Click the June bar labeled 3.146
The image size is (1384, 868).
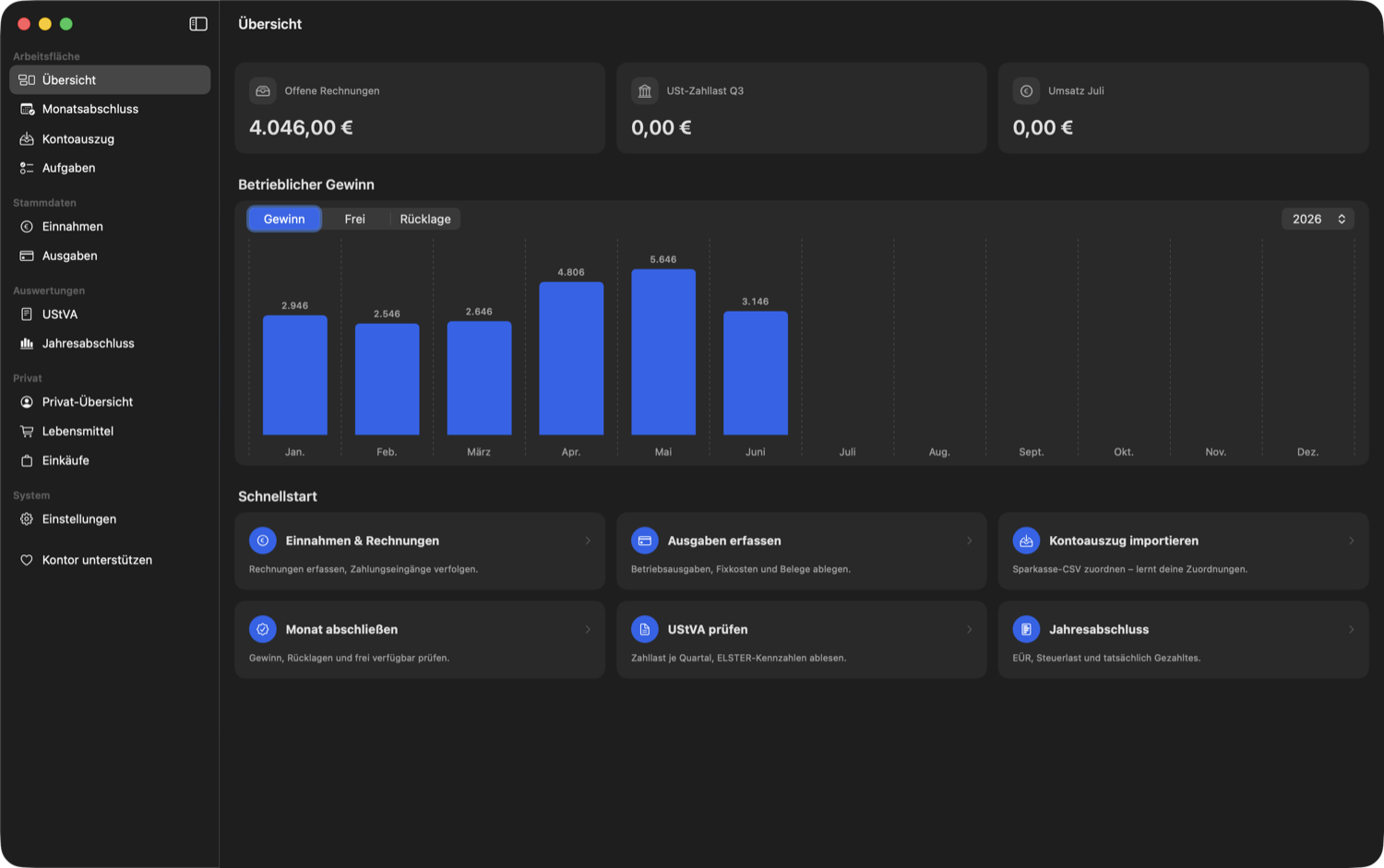[756, 373]
